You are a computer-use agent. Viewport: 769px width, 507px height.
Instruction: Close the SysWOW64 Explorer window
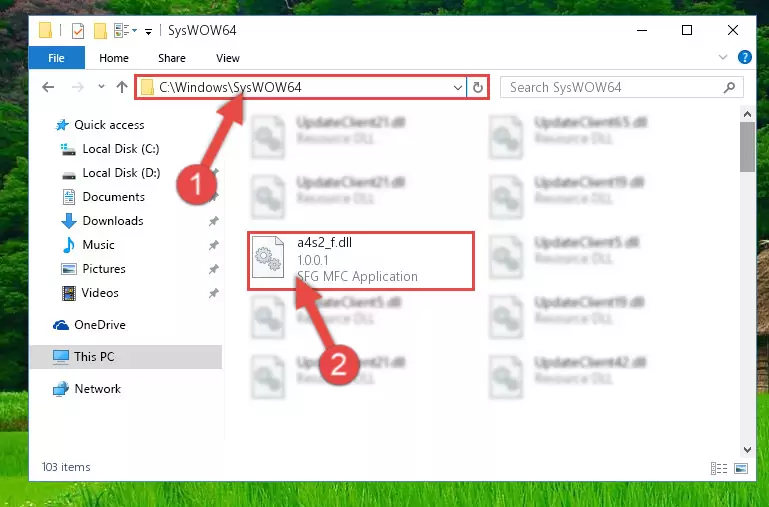pos(733,30)
